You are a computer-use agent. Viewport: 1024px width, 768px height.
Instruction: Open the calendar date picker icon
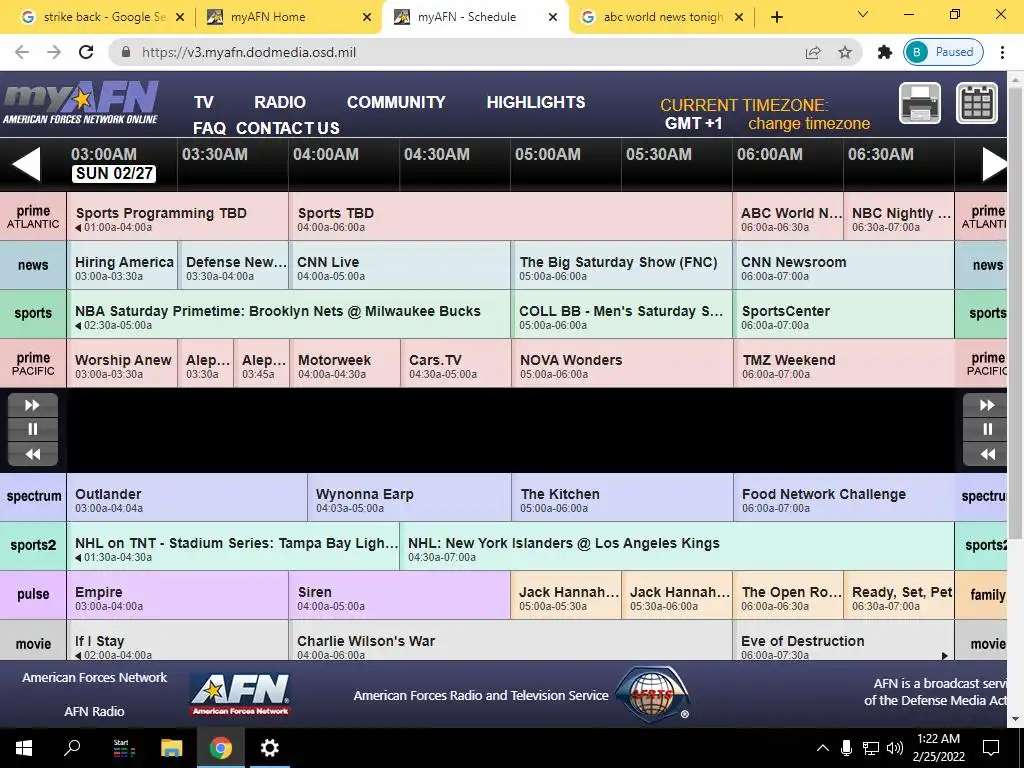pos(977,103)
